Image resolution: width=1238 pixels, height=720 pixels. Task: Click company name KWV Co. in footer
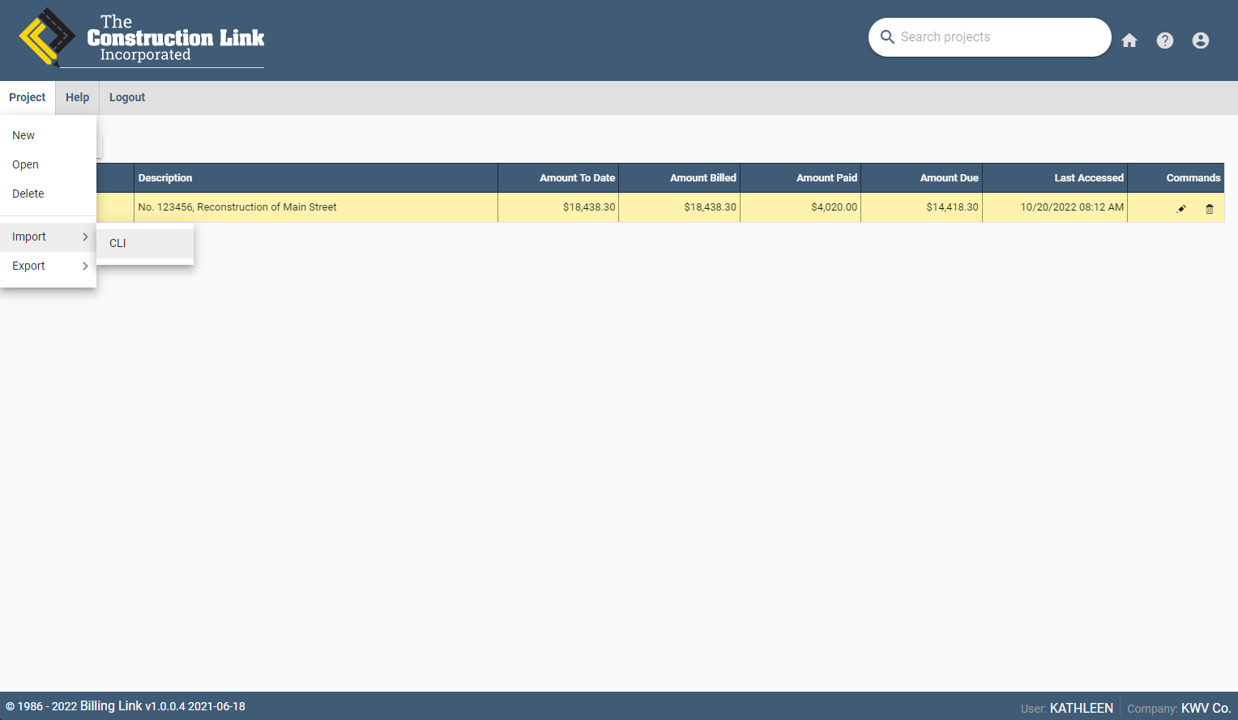click(1206, 708)
